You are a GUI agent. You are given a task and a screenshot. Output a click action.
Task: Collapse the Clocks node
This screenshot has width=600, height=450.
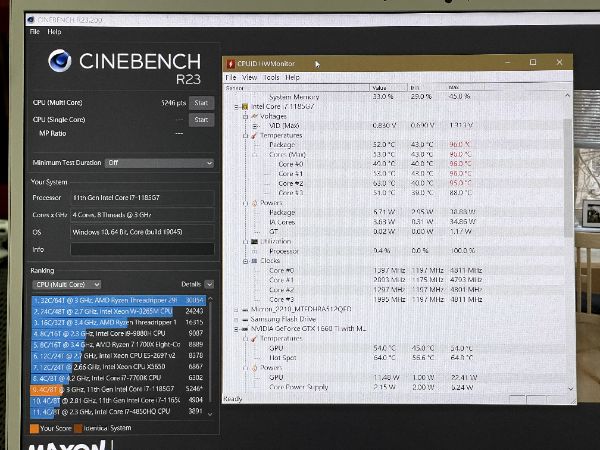(x=245, y=261)
